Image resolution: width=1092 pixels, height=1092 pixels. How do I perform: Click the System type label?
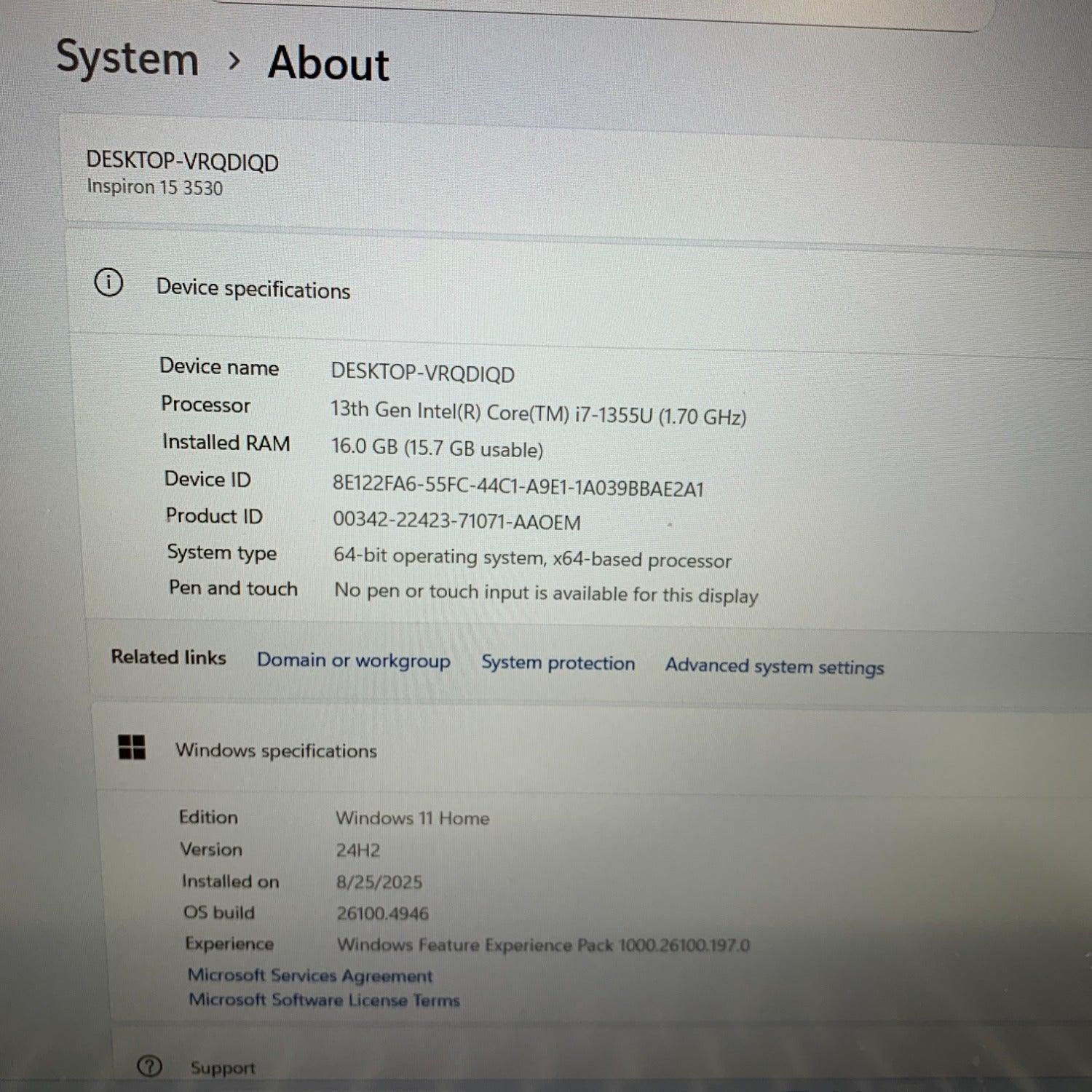point(222,553)
